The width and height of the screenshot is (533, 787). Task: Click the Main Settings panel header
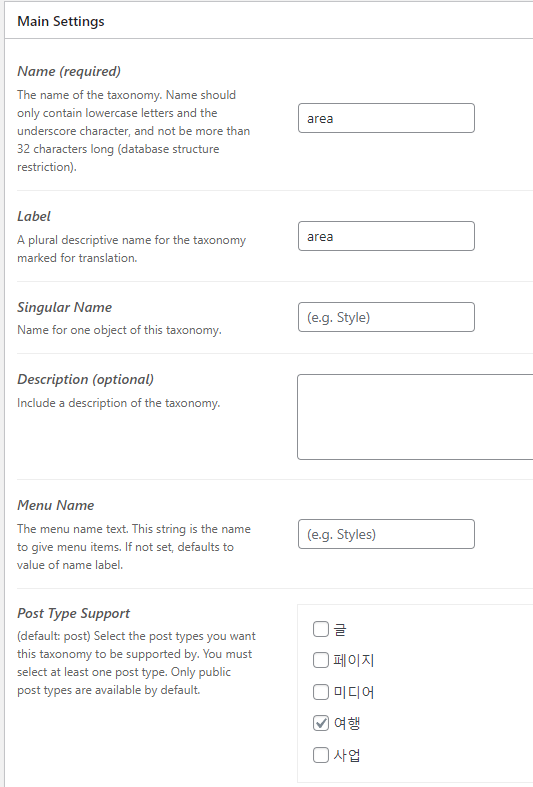pyautogui.click(x=269, y=21)
